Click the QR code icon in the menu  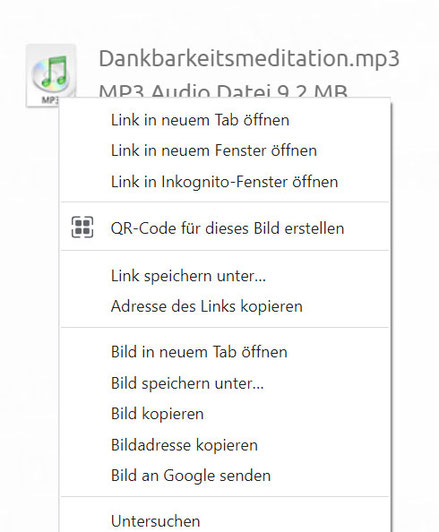pos(82,227)
